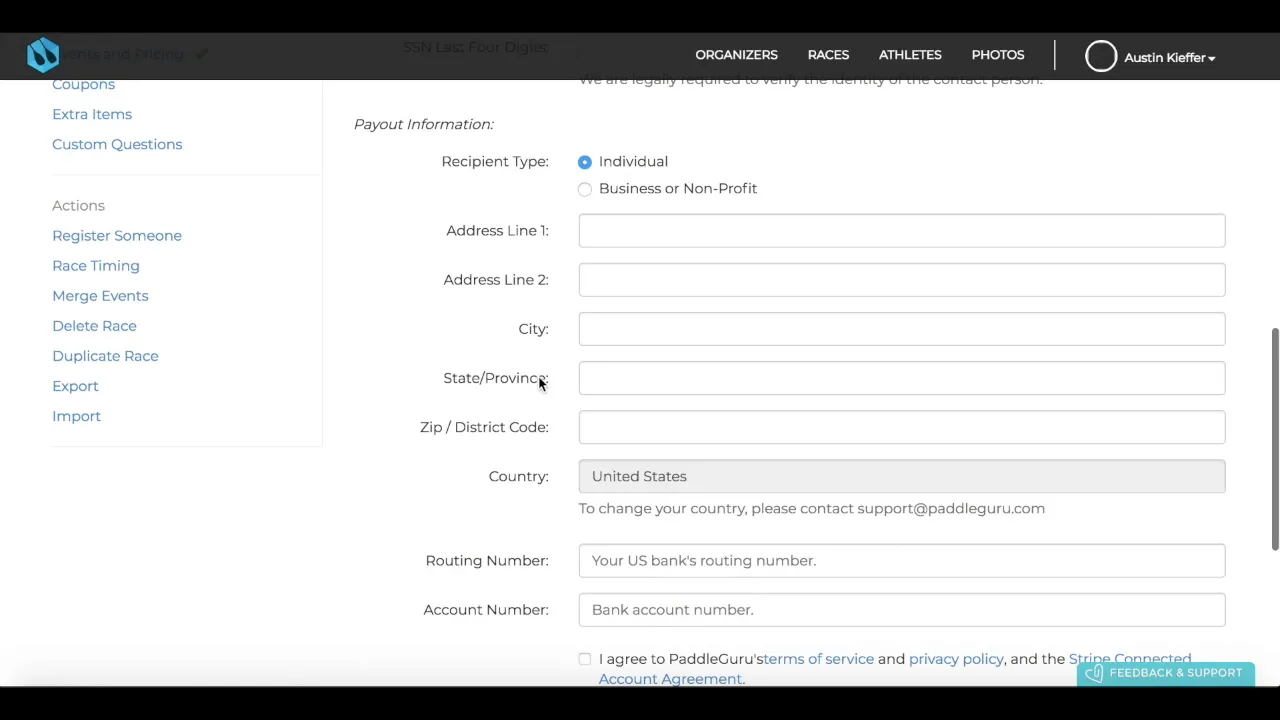Click the page vertical scrollbar thumb
Screen dimensions: 1280x720
point(1275,438)
